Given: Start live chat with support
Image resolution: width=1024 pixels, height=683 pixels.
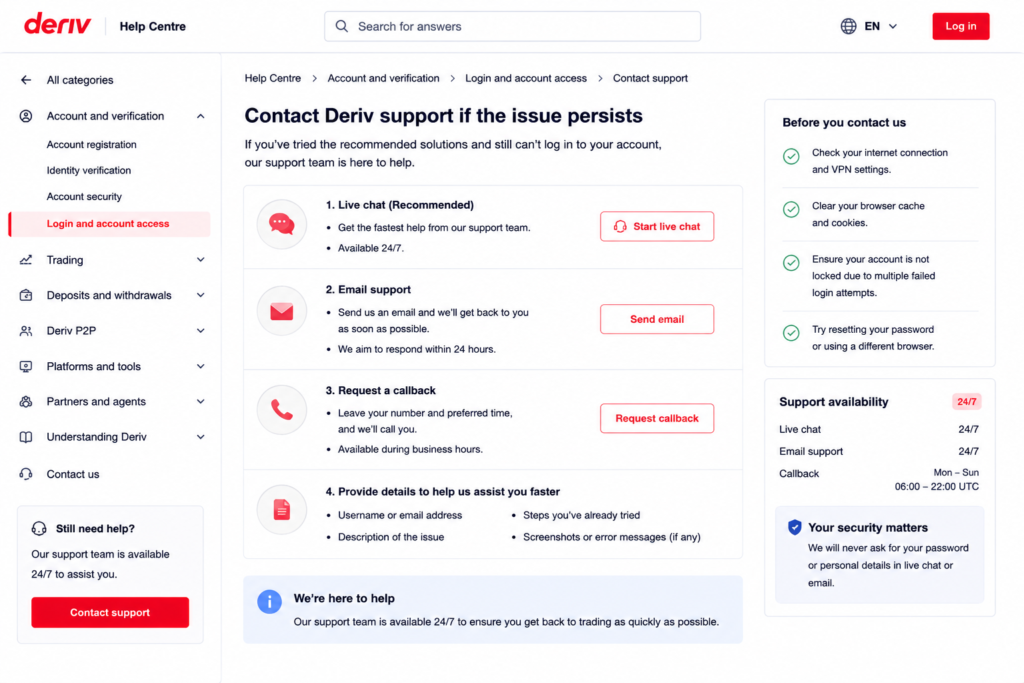Looking at the screenshot, I should (x=657, y=227).
